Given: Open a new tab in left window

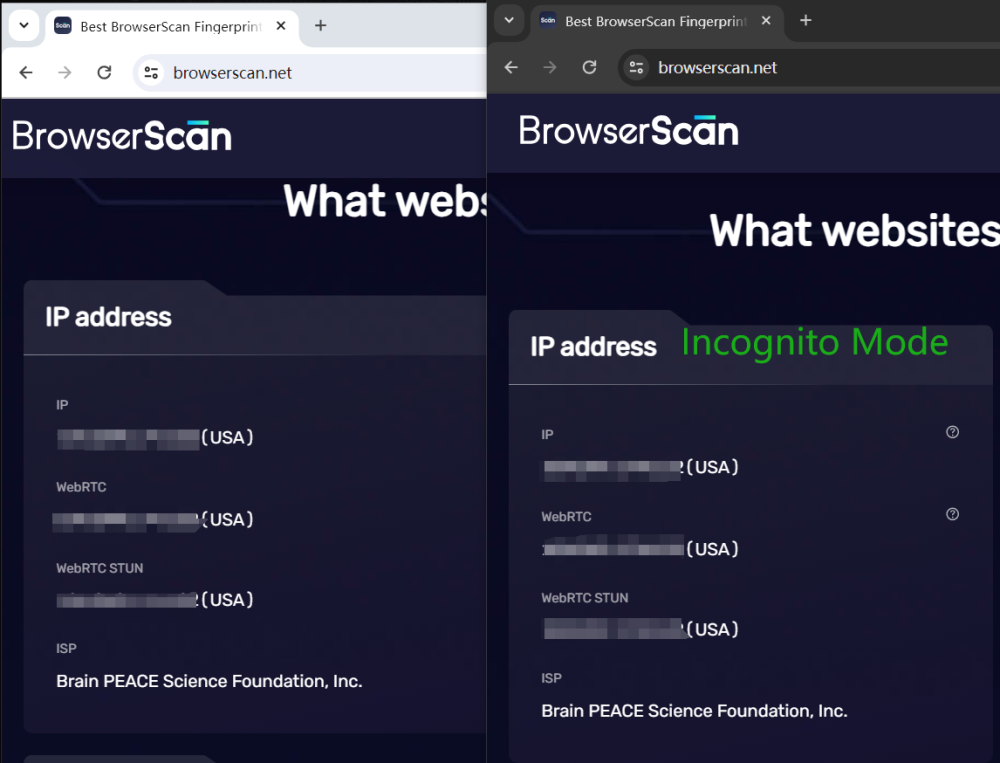Looking at the screenshot, I should tap(321, 26).
